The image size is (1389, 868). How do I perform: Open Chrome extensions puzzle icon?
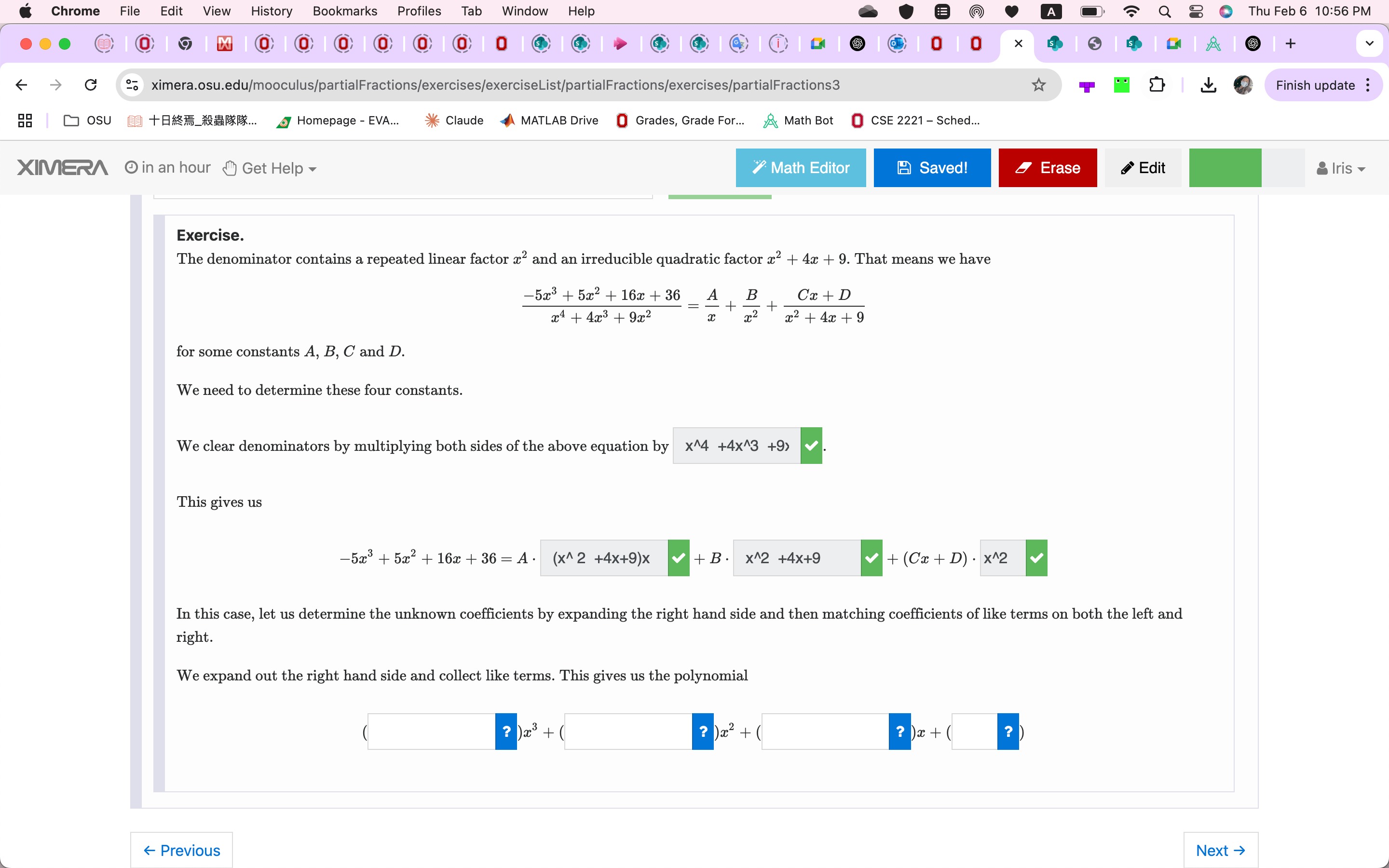tap(1157, 85)
